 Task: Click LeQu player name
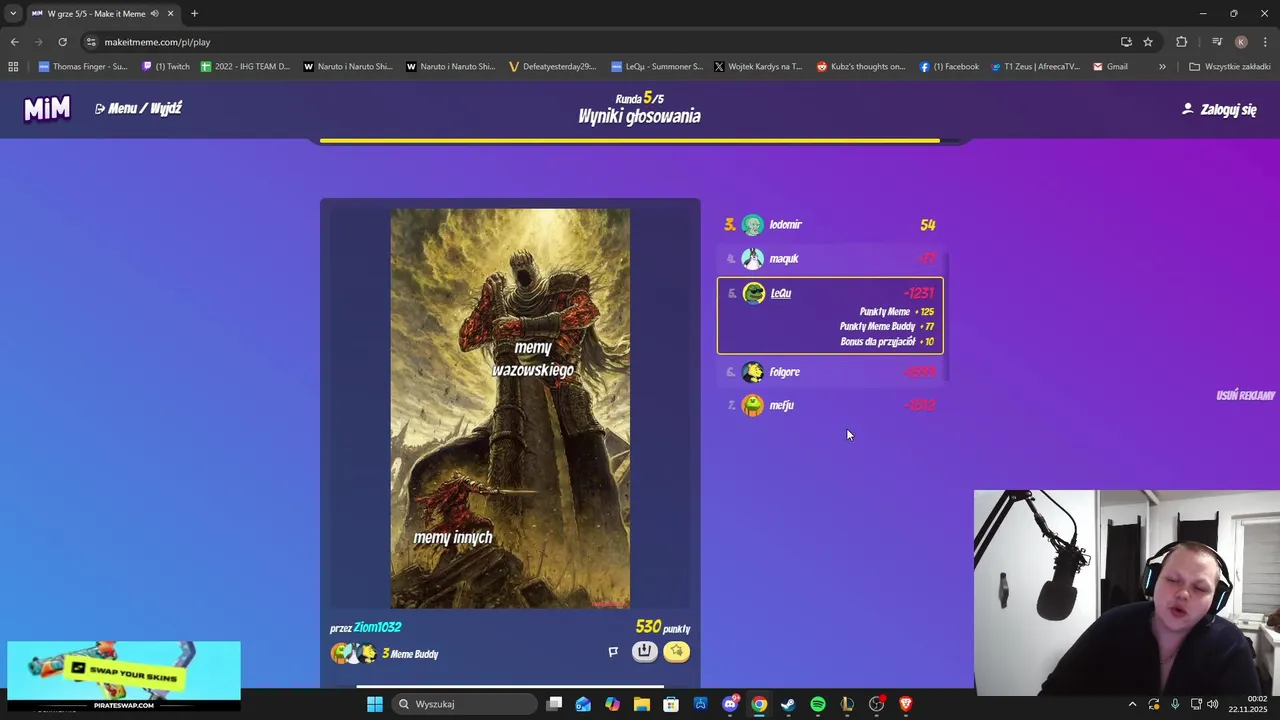tap(781, 293)
